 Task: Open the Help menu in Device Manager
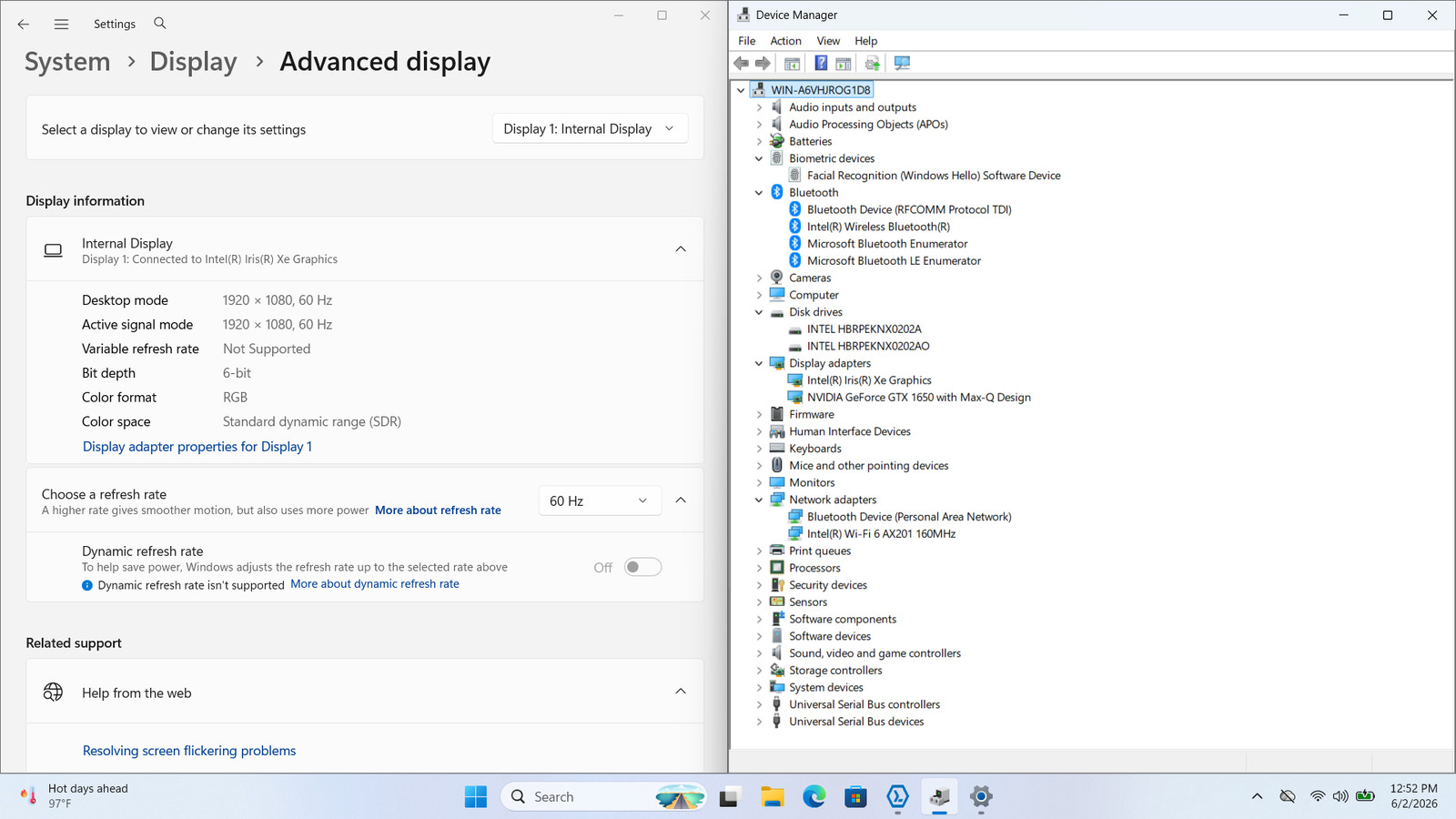point(865,41)
